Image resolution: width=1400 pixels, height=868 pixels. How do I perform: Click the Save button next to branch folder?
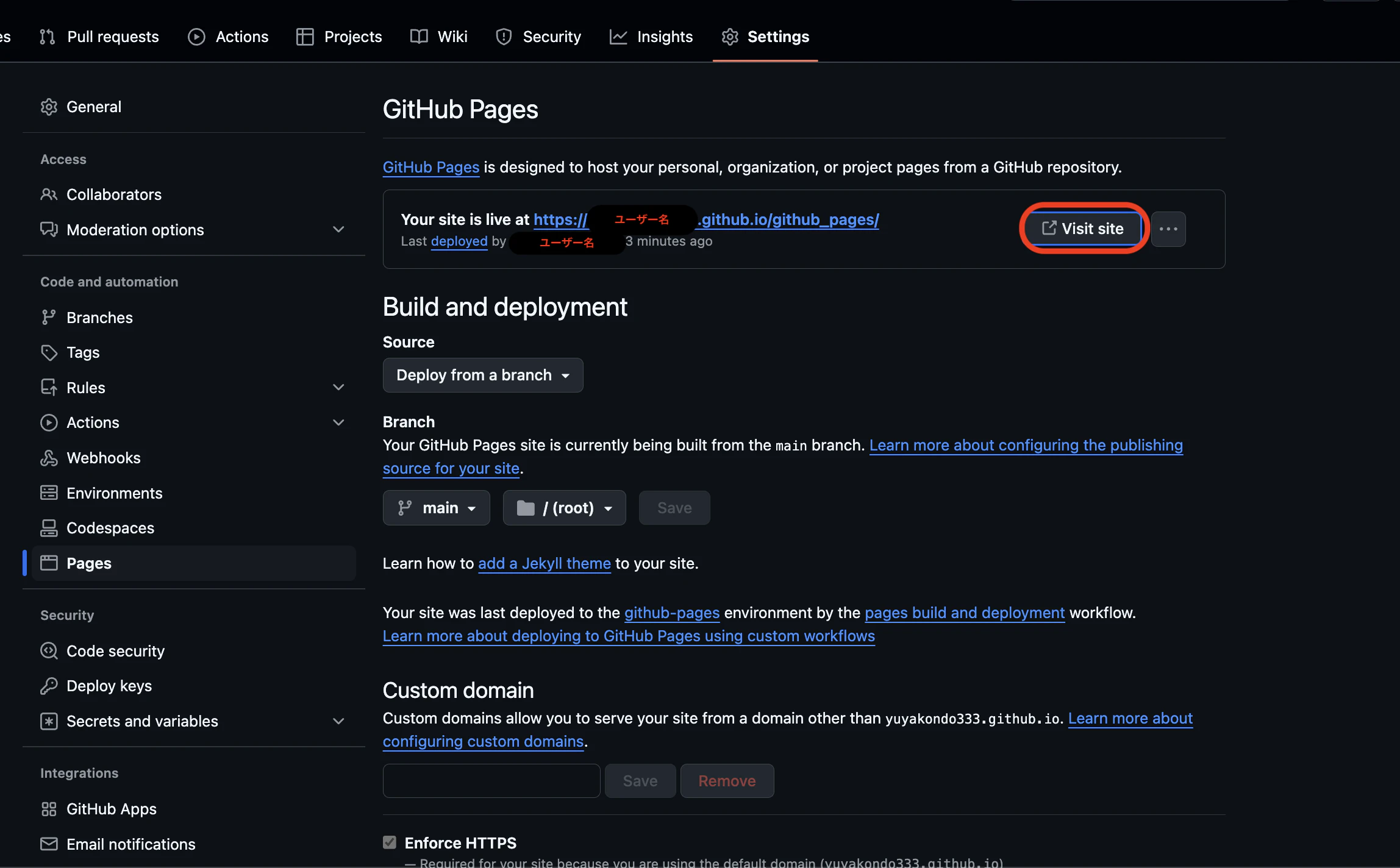(x=674, y=508)
